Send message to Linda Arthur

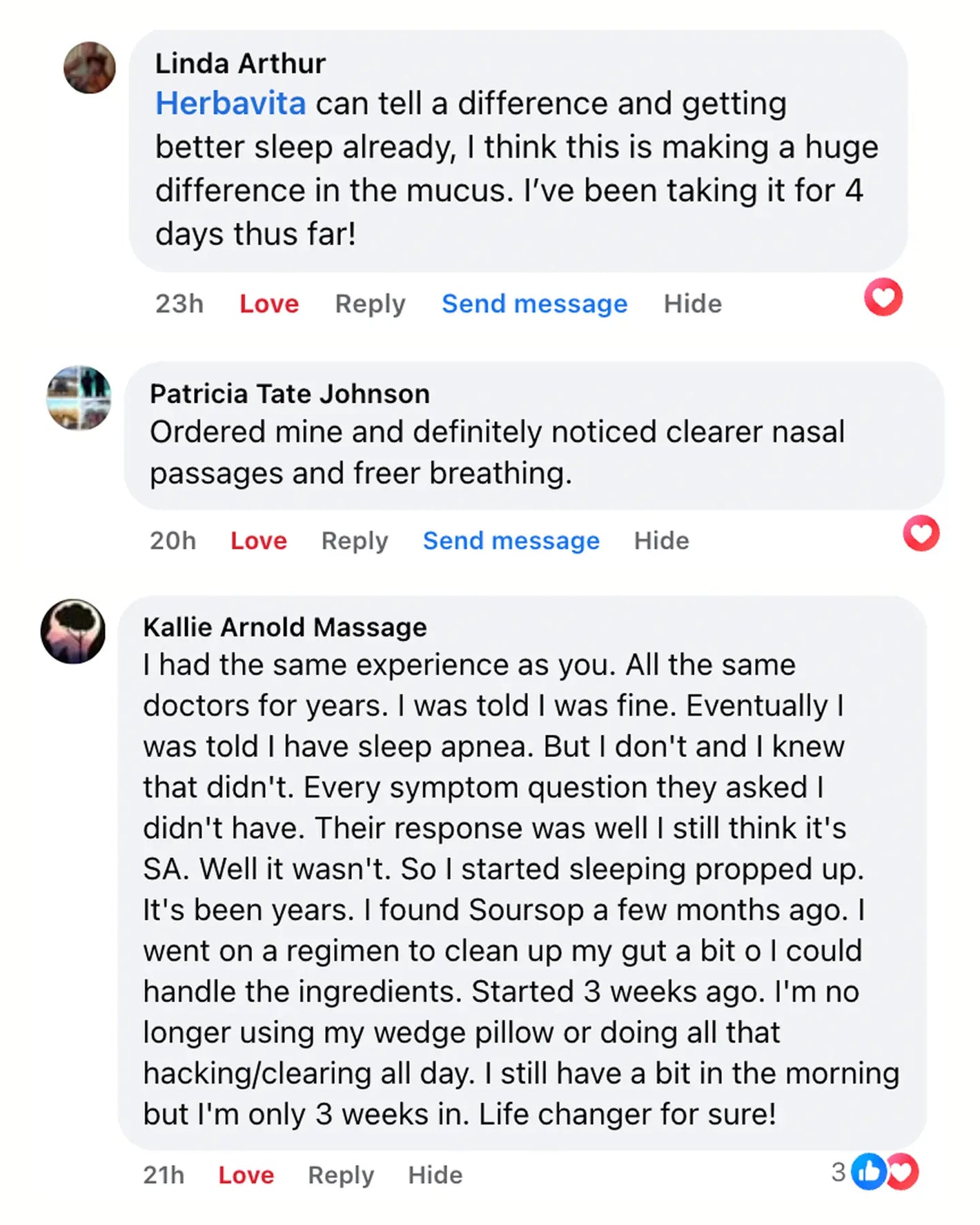click(535, 304)
